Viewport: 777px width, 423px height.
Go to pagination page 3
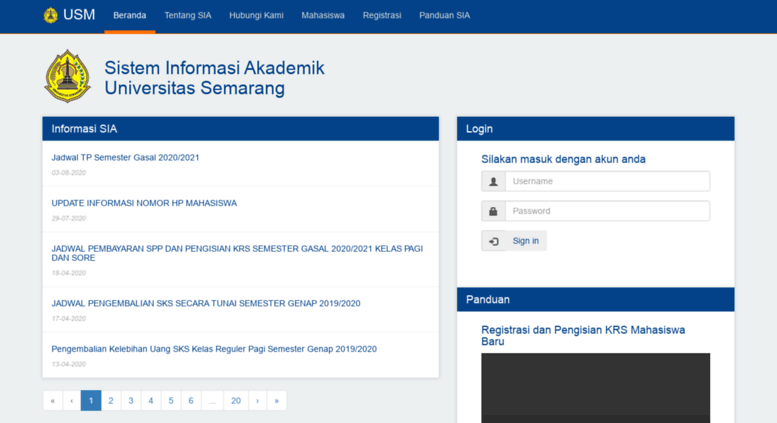(x=131, y=401)
